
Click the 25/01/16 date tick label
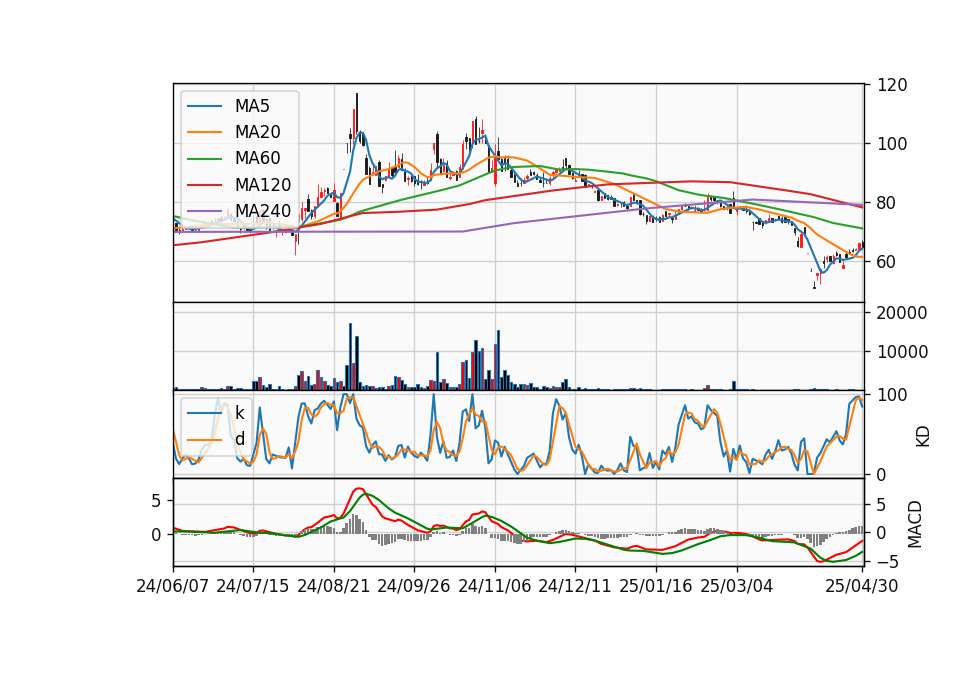(x=656, y=586)
